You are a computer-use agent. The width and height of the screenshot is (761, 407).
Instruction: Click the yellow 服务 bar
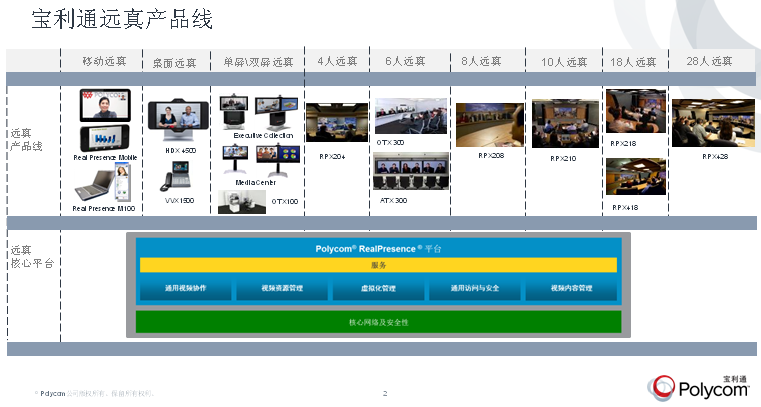378,265
